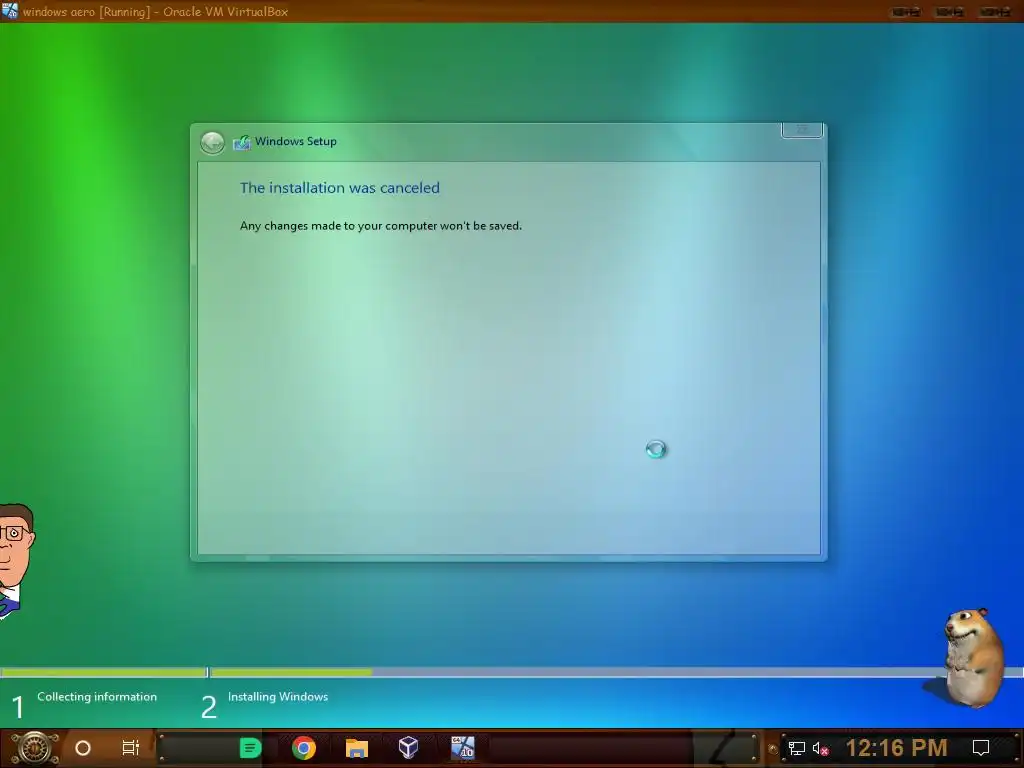Open the network tray icon
This screenshot has height=768, width=1024.
click(797, 748)
